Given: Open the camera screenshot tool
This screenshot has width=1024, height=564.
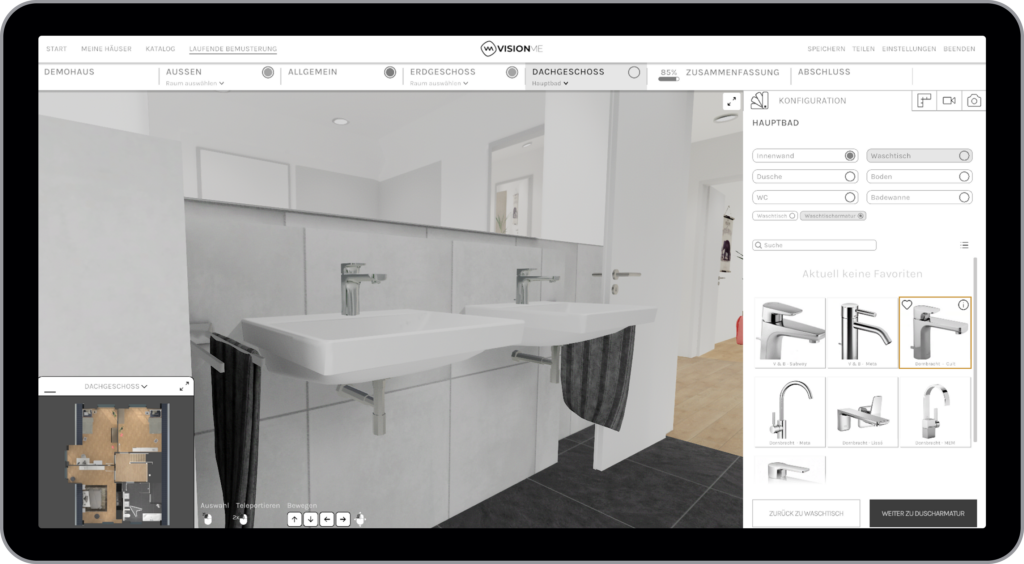Looking at the screenshot, I should point(973,101).
